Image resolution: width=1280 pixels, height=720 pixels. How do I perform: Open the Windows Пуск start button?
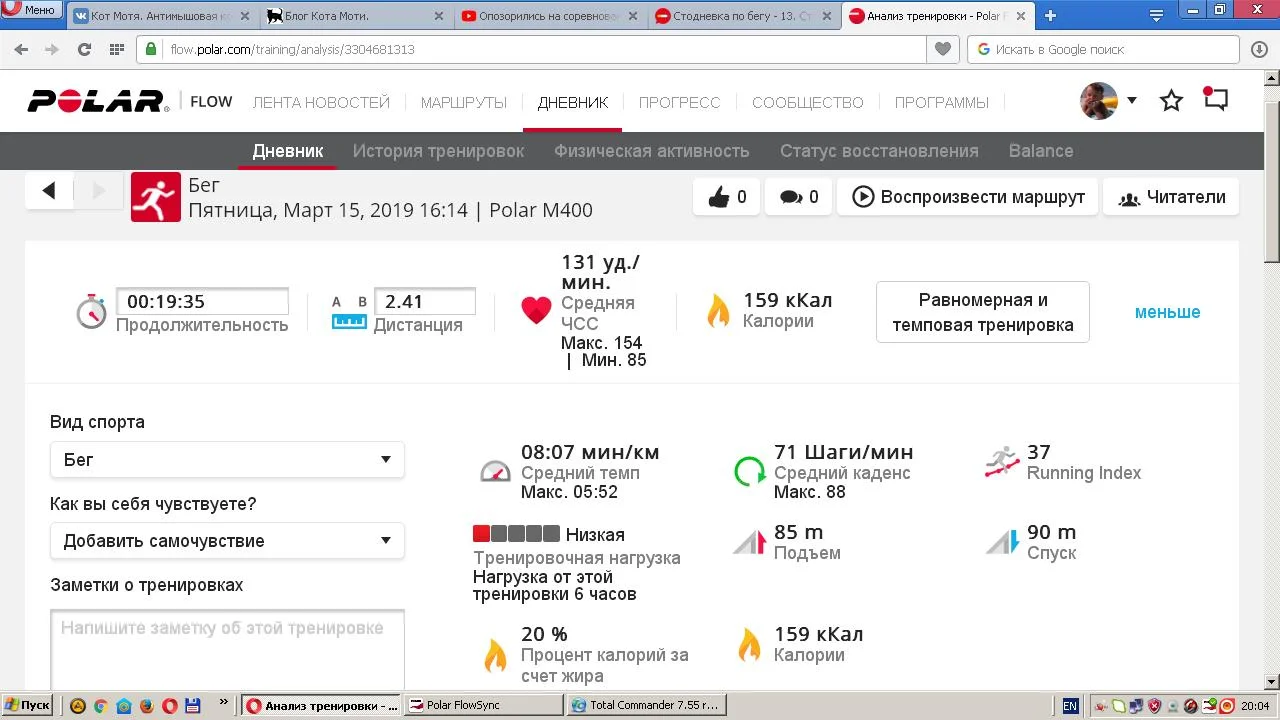pos(28,705)
